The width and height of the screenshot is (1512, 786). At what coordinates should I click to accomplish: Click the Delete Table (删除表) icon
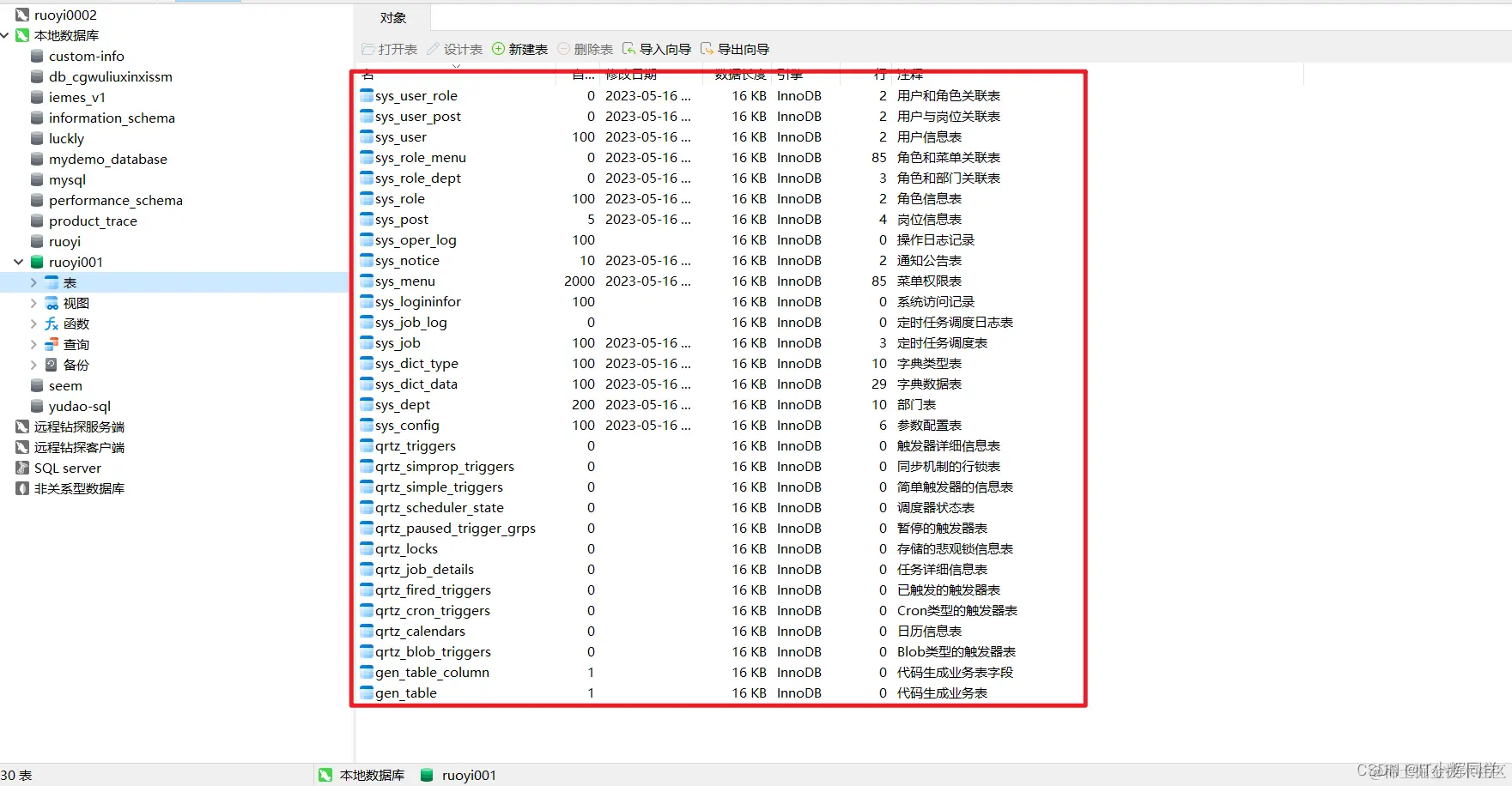564,49
